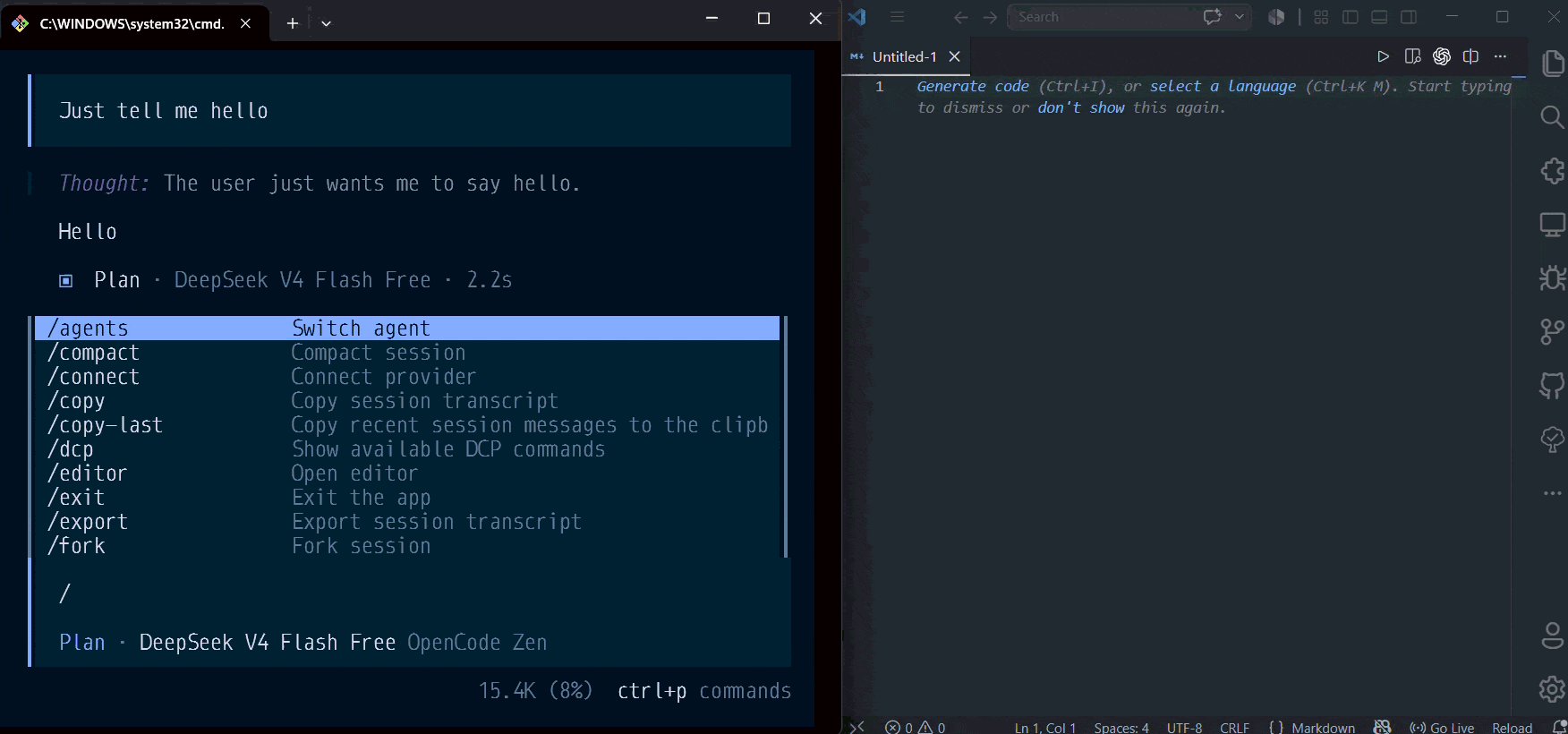
Task: Click Reload in status bar
Action: tap(1513, 727)
